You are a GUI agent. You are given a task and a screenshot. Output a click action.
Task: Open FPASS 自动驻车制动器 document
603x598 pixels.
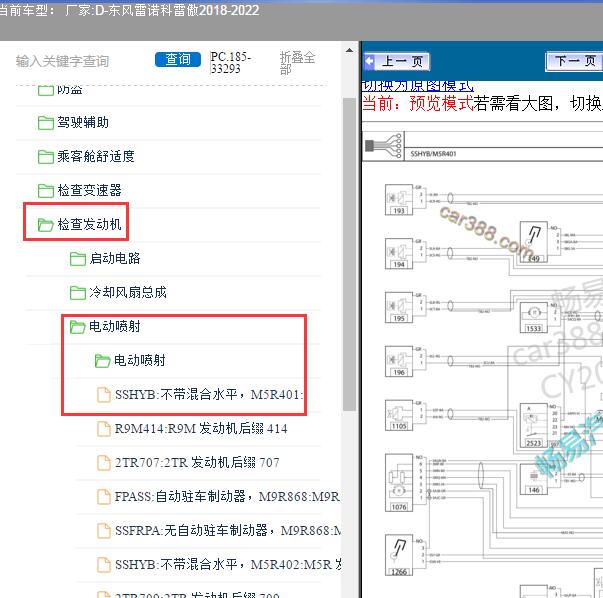pos(227,496)
